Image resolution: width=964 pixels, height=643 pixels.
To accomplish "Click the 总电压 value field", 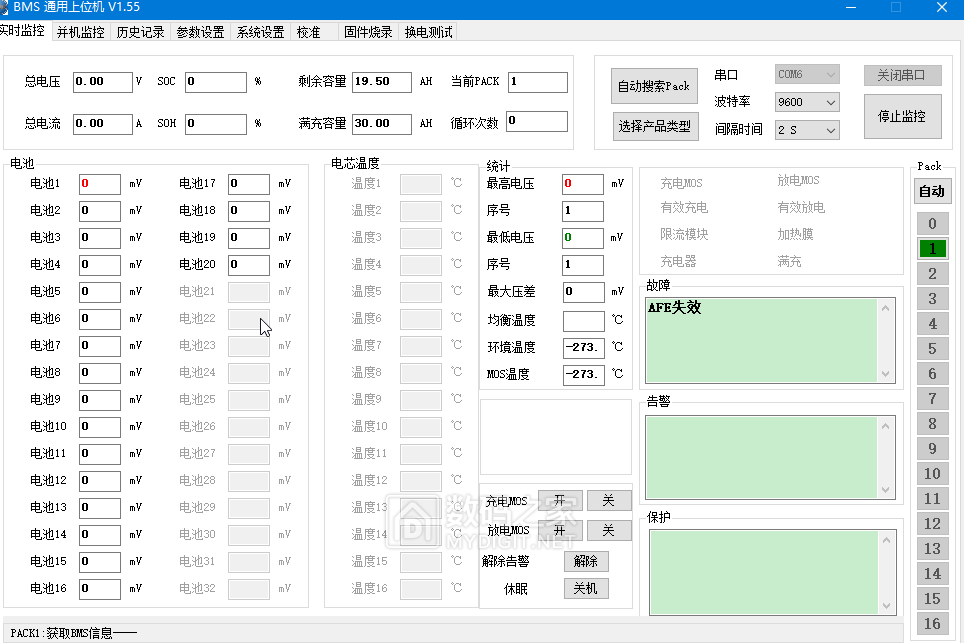I will (103, 82).
